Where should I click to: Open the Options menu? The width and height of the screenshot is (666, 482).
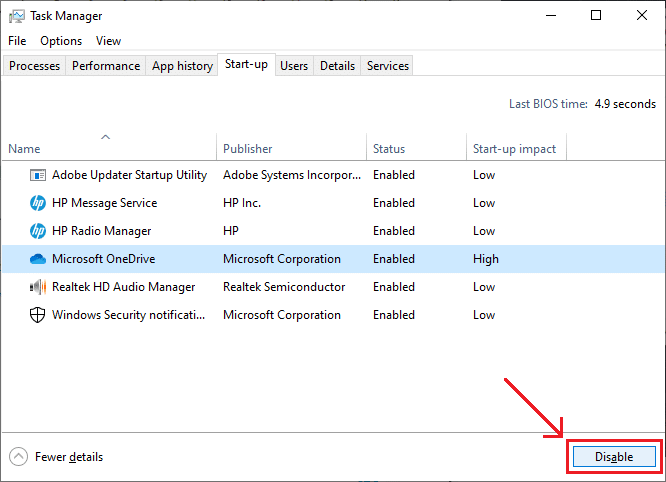point(61,41)
